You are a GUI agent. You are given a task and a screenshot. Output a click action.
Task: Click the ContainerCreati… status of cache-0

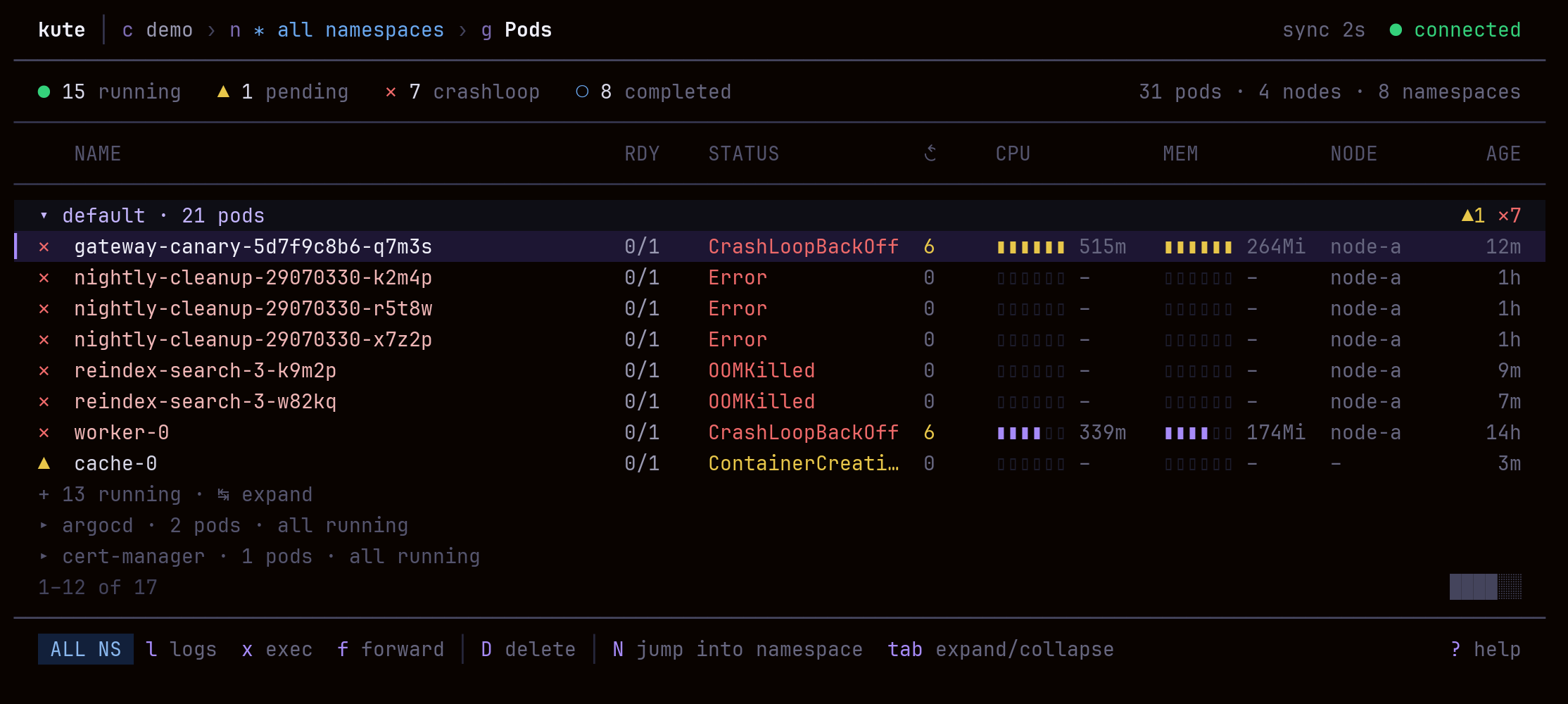[x=804, y=464]
